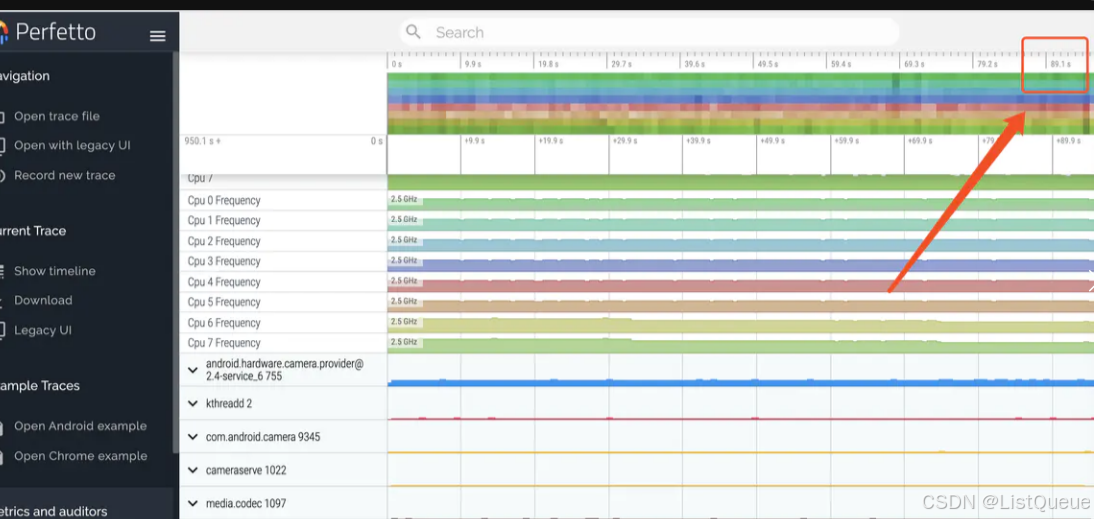Click the overview minimap heat strip

click(x=740, y=103)
